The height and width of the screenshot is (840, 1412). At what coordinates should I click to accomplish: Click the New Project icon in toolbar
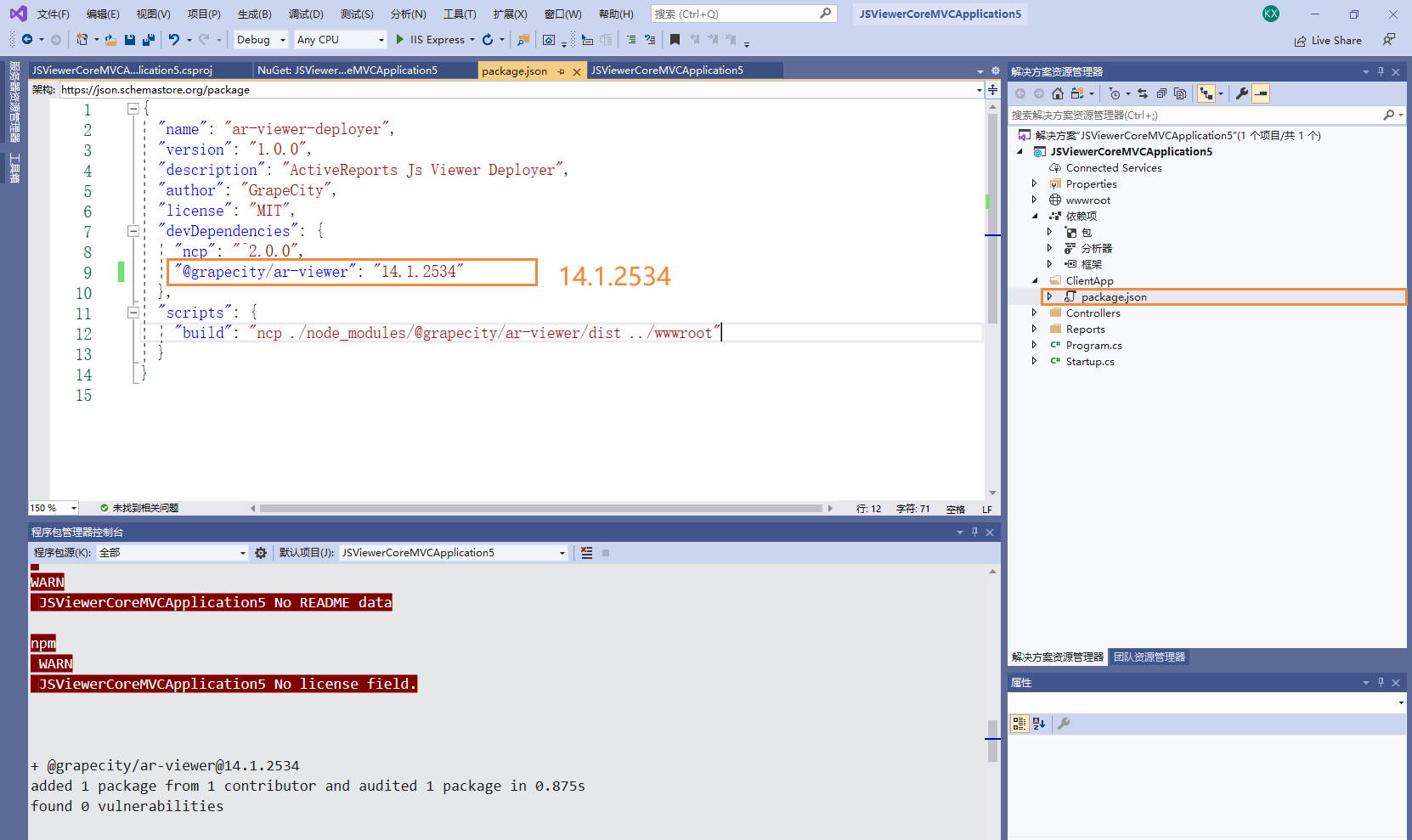click(82, 40)
